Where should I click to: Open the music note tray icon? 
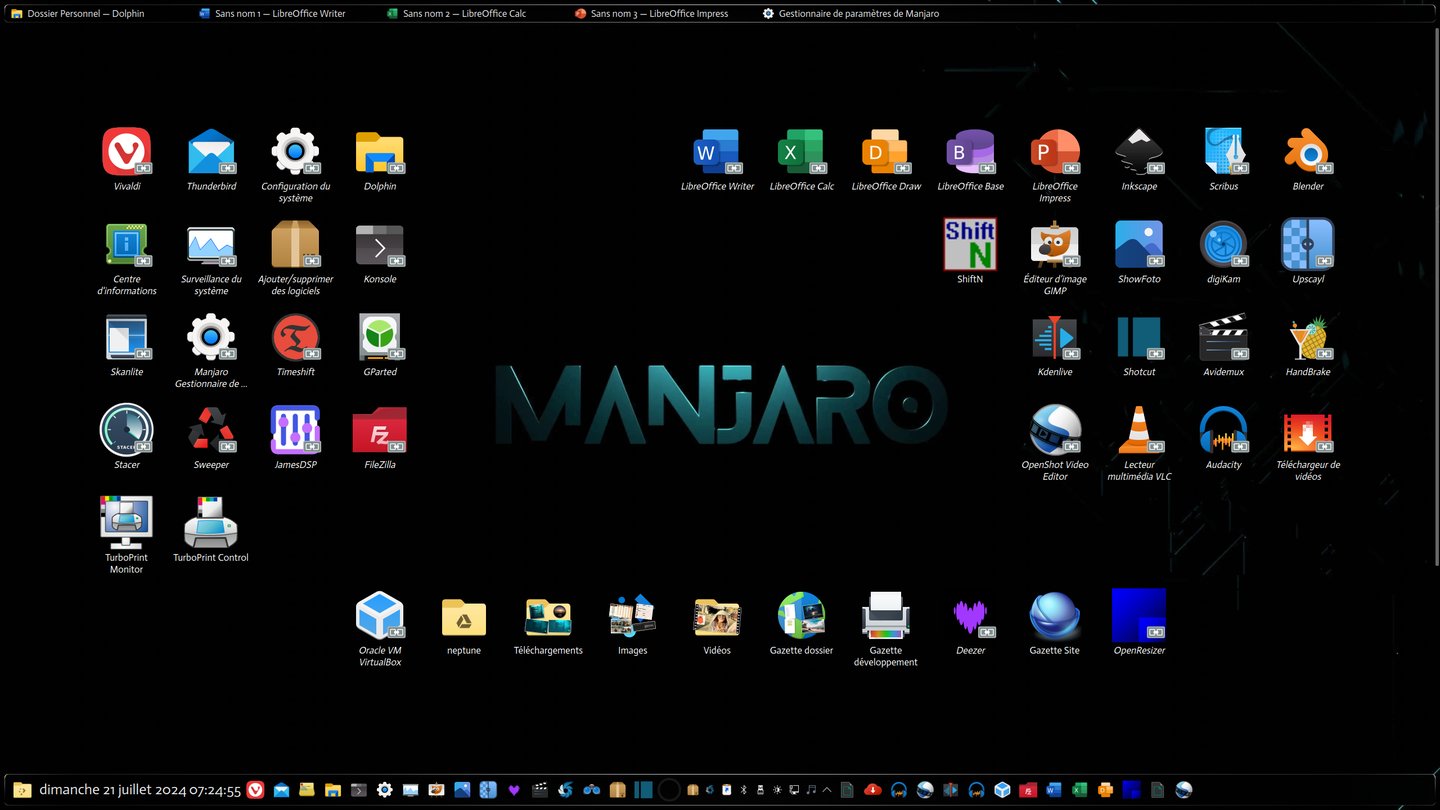click(811, 790)
